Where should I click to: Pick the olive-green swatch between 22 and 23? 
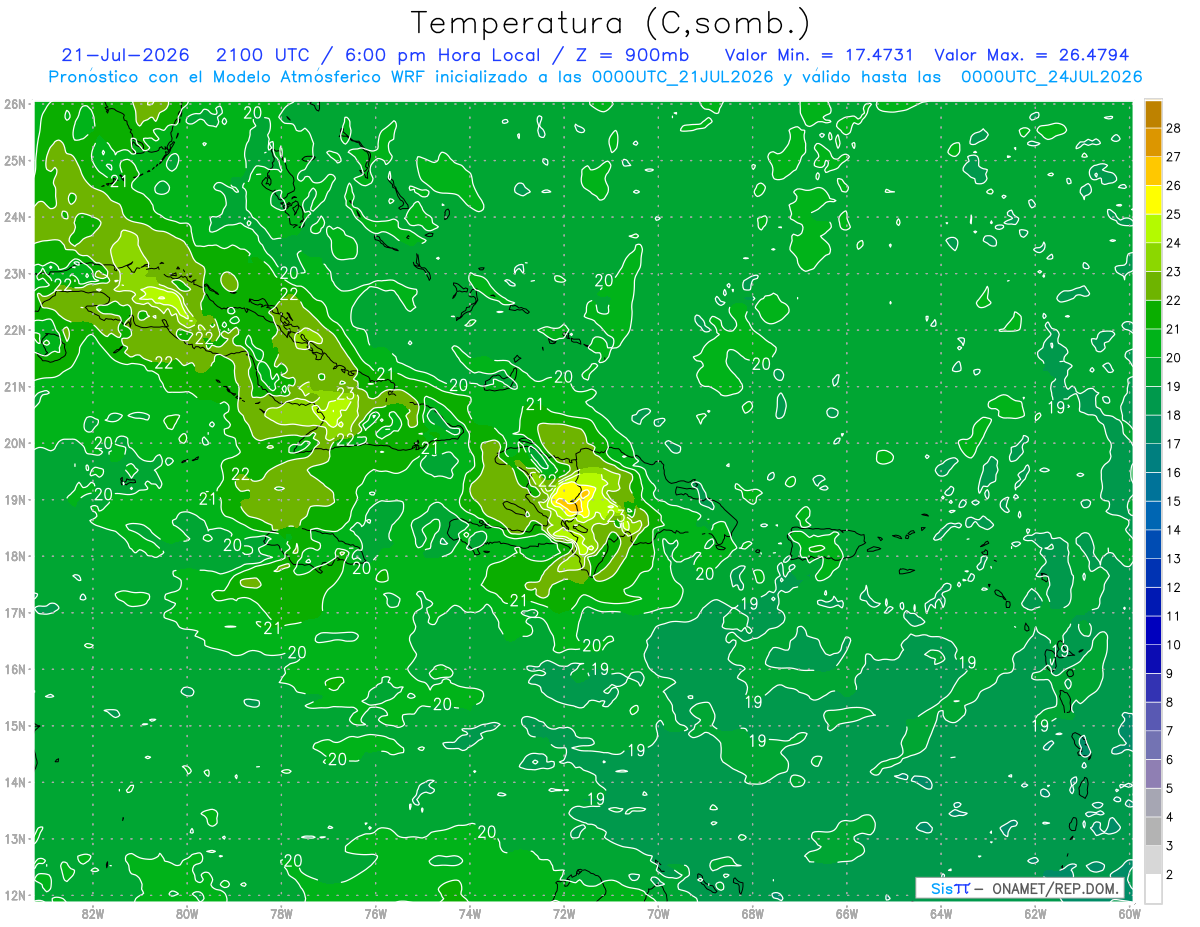point(1153,286)
